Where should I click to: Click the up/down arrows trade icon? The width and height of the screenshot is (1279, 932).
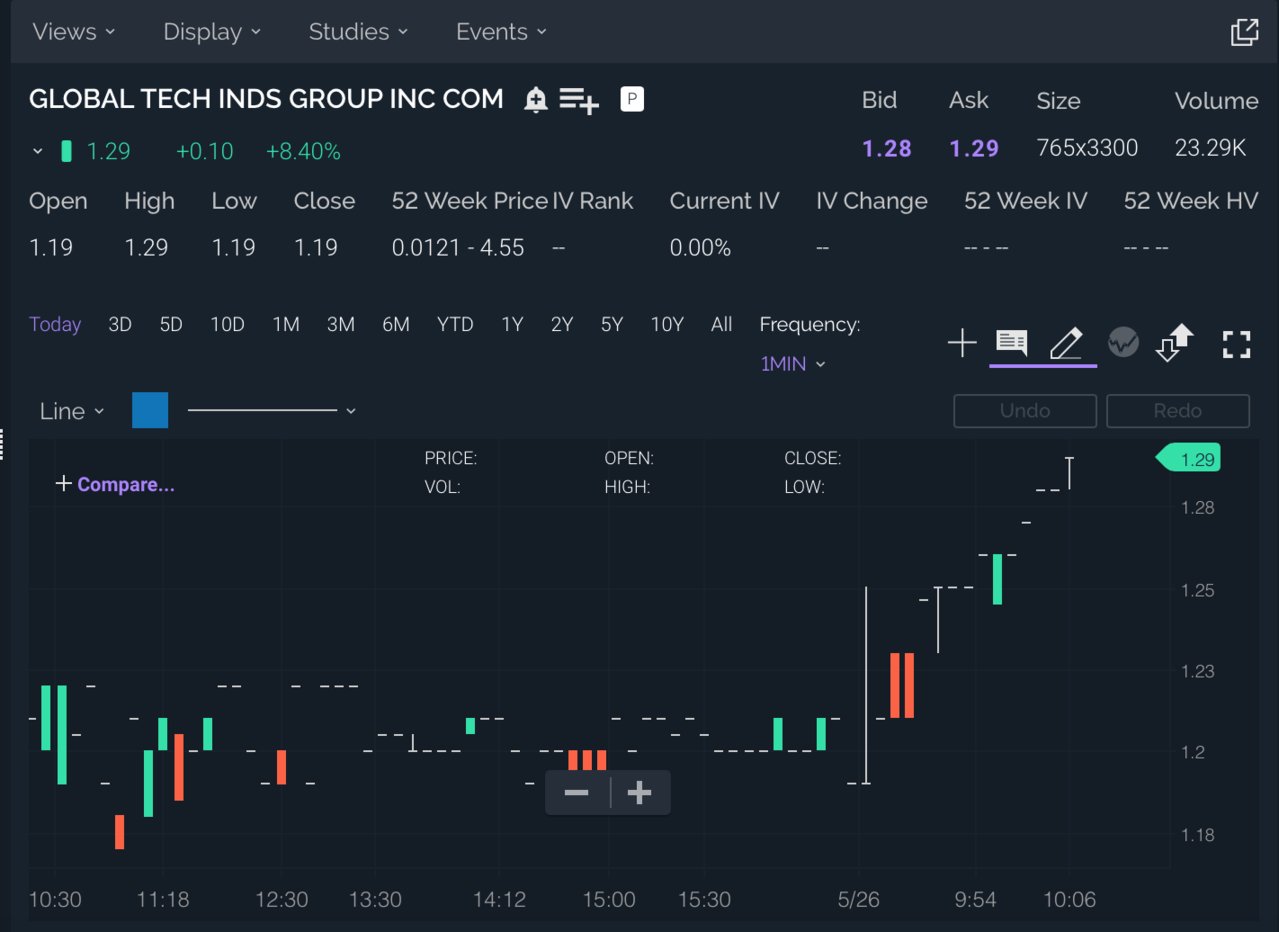[1175, 343]
